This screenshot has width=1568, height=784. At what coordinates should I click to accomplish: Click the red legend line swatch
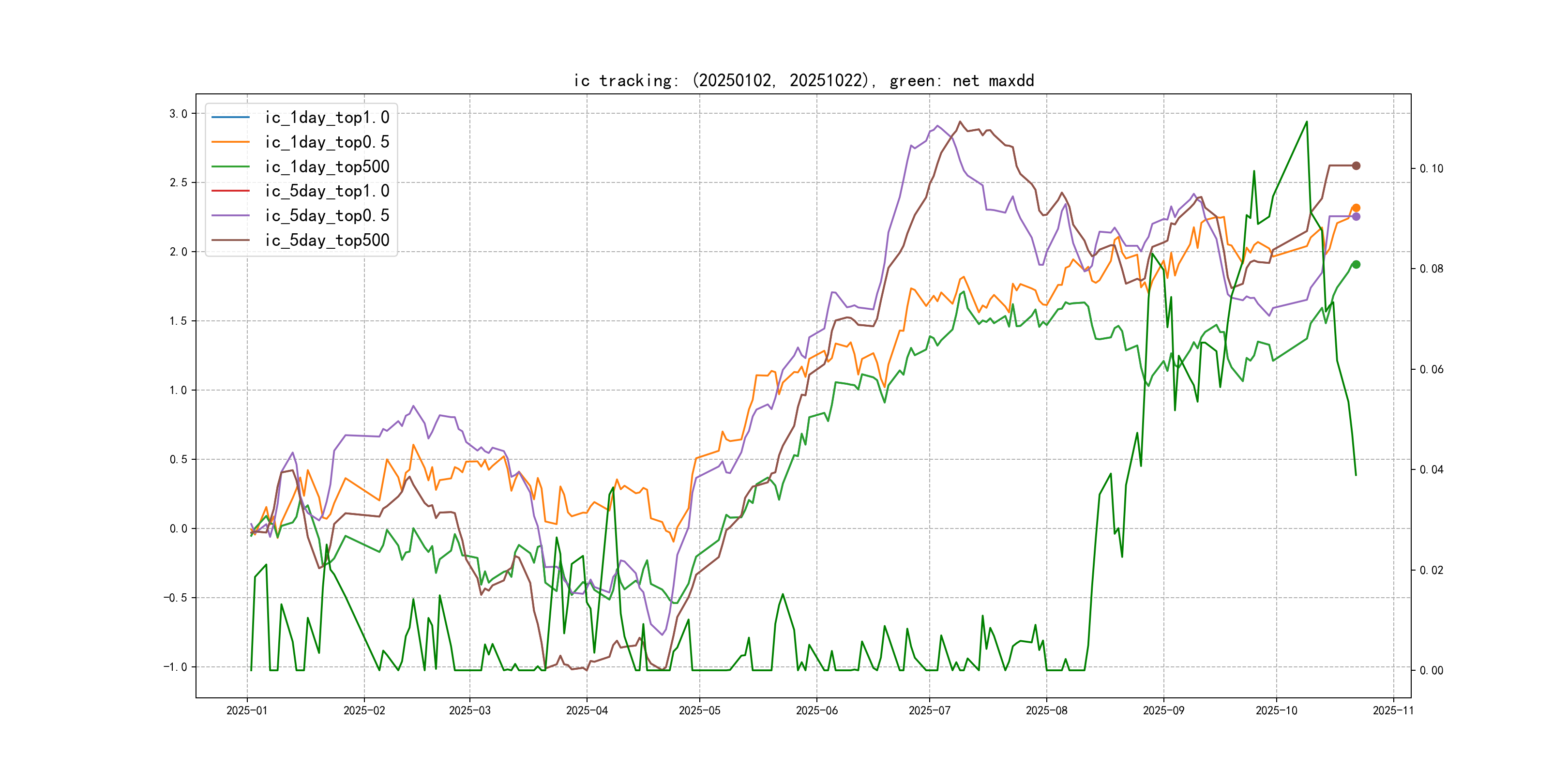231,191
